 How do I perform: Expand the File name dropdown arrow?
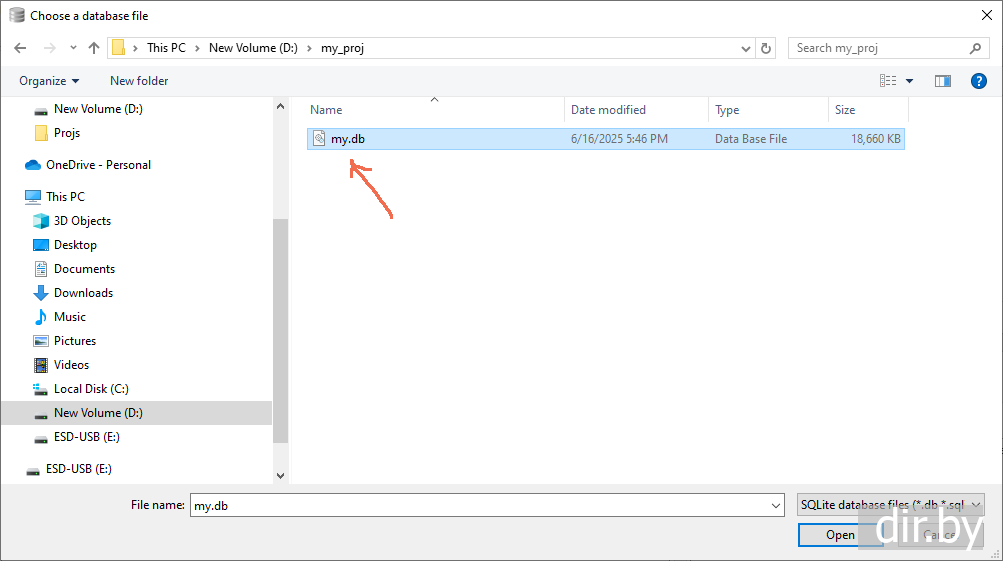(x=776, y=505)
